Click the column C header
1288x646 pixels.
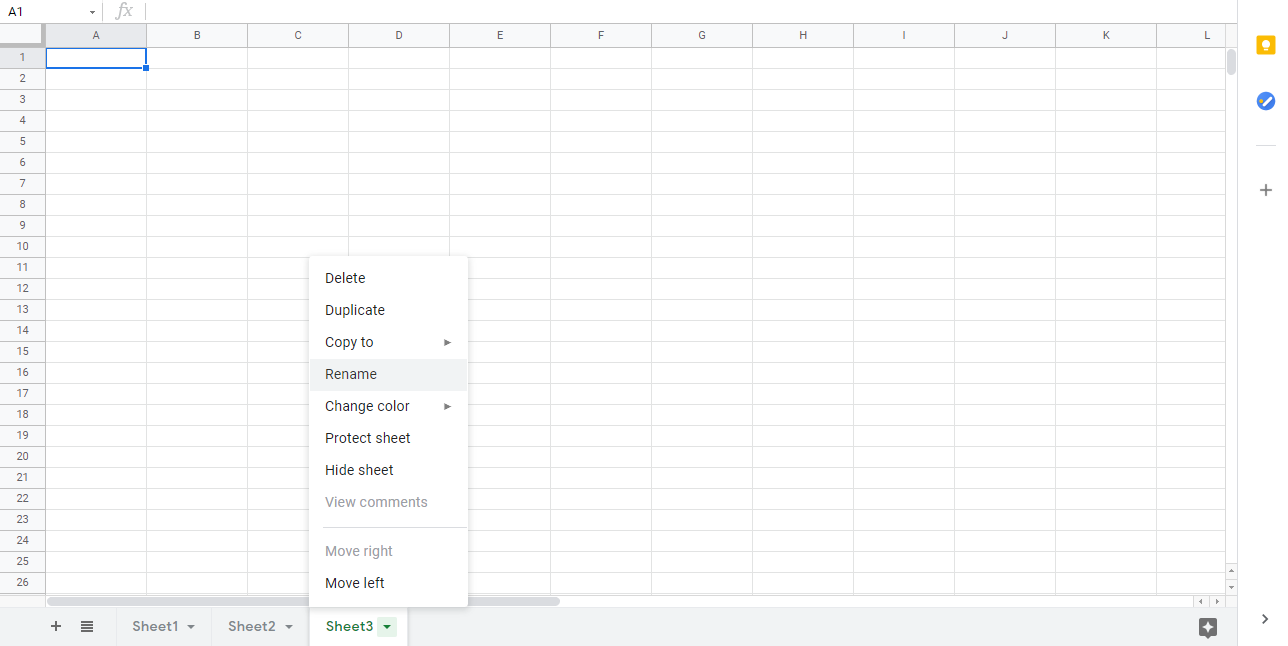pyautogui.click(x=298, y=35)
